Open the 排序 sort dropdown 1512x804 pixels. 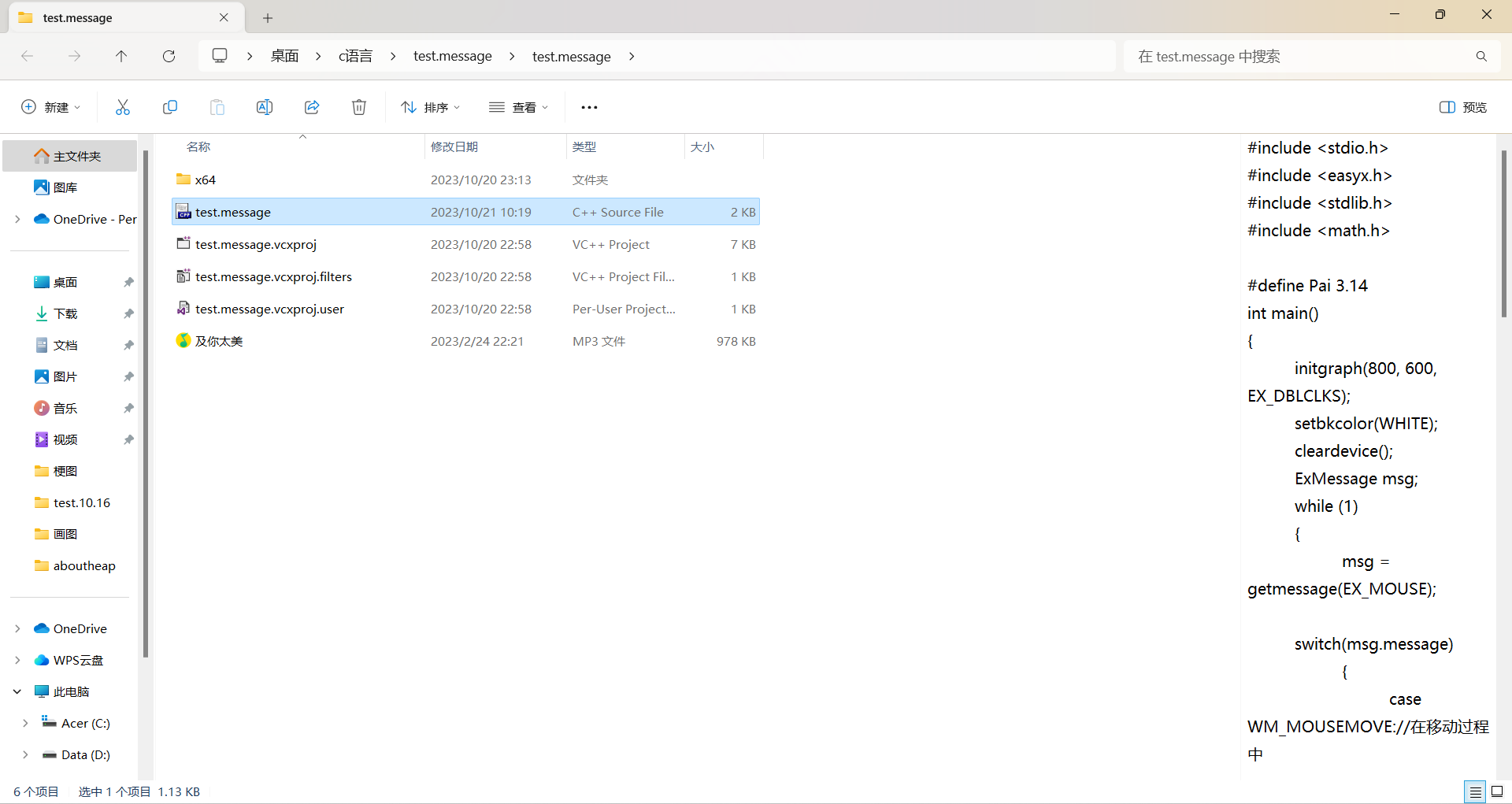click(x=430, y=107)
